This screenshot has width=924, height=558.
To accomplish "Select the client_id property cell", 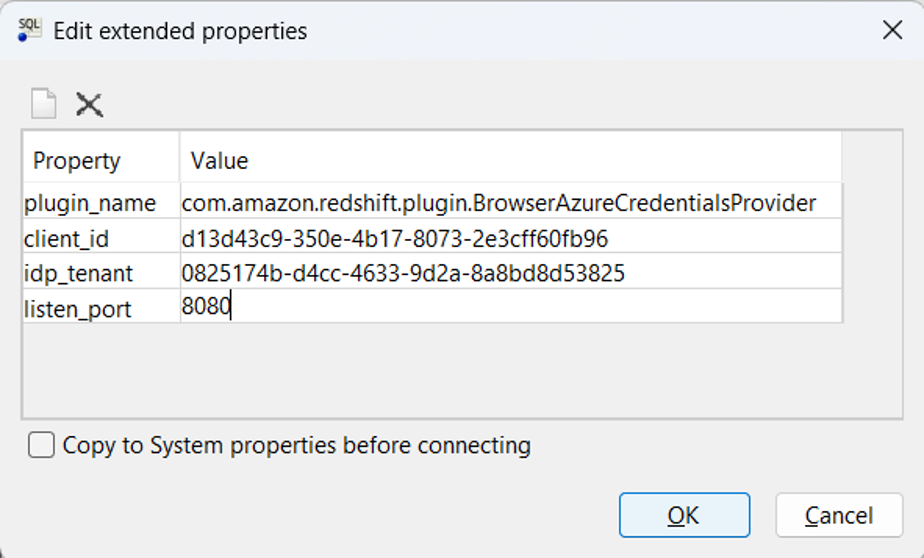I will tap(66, 239).
